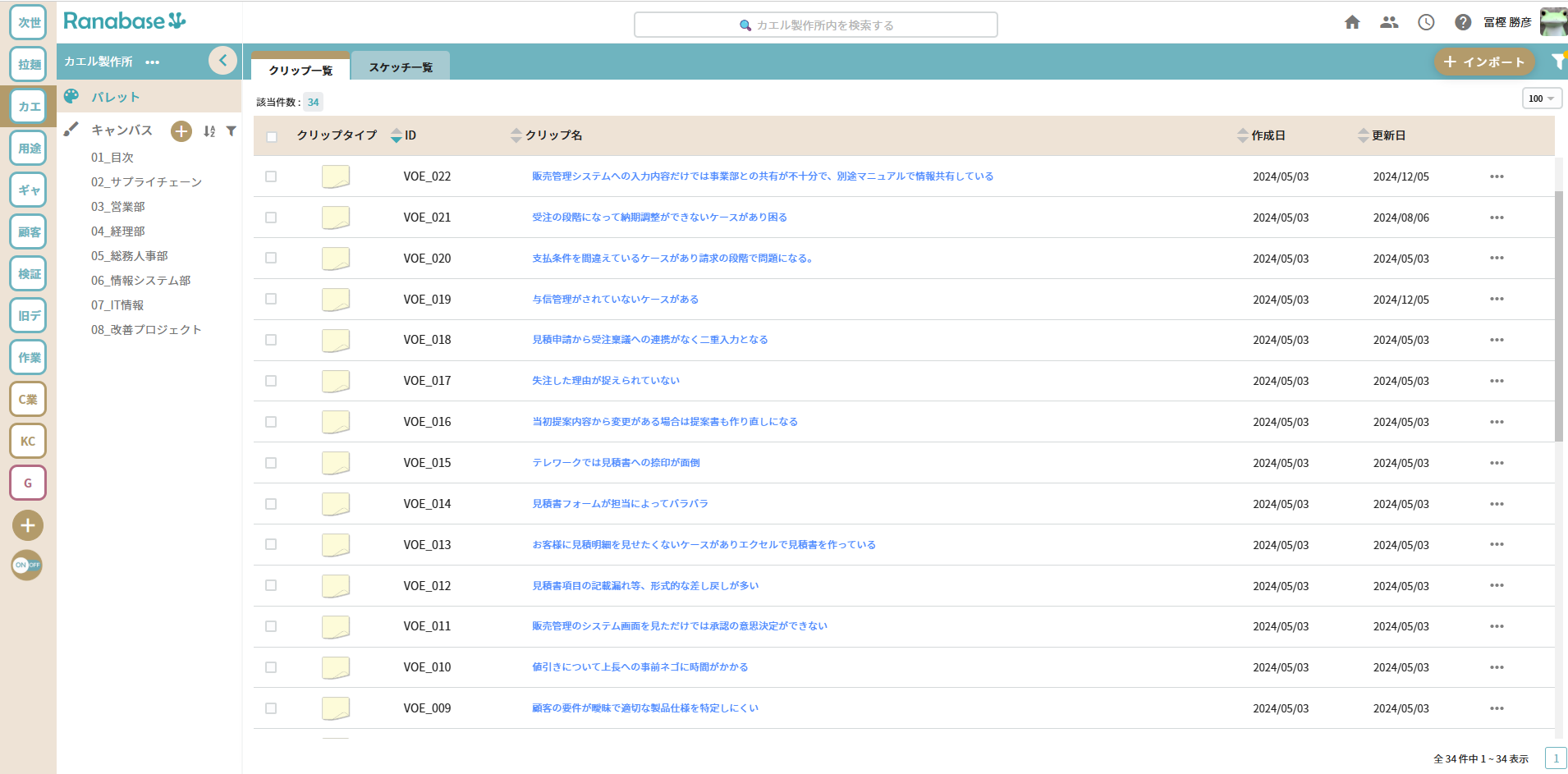This screenshot has width=1568, height=774.
Task: Open the 100 rows-per-page dropdown
Action: (x=1541, y=98)
